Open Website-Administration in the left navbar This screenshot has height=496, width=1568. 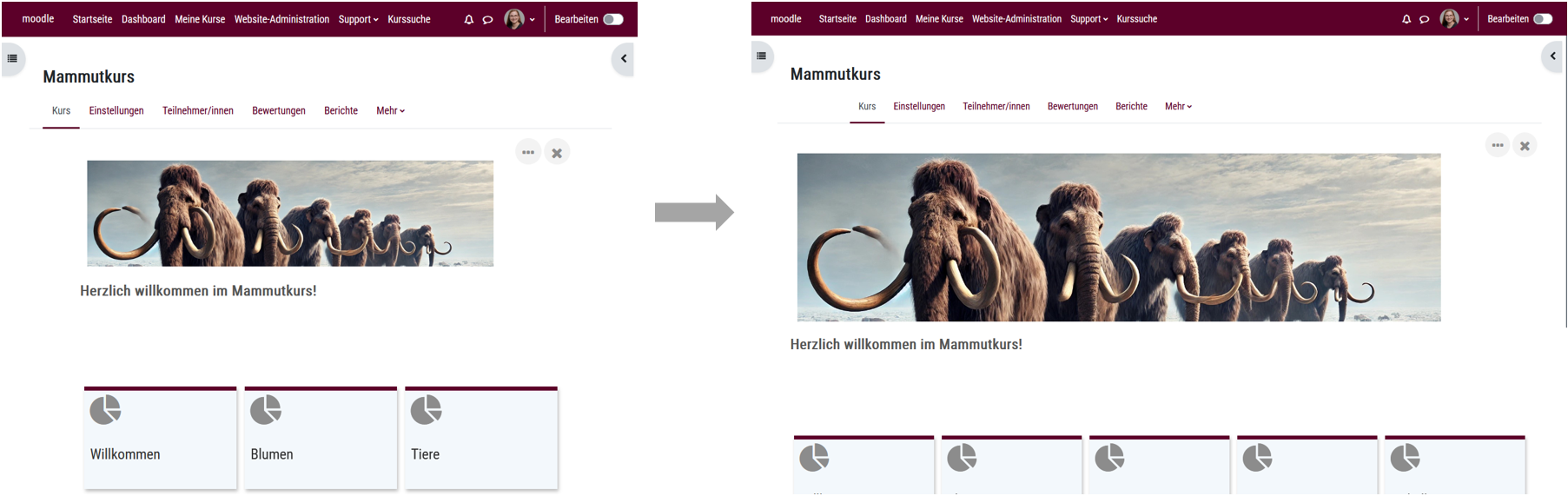click(x=281, y=19)
